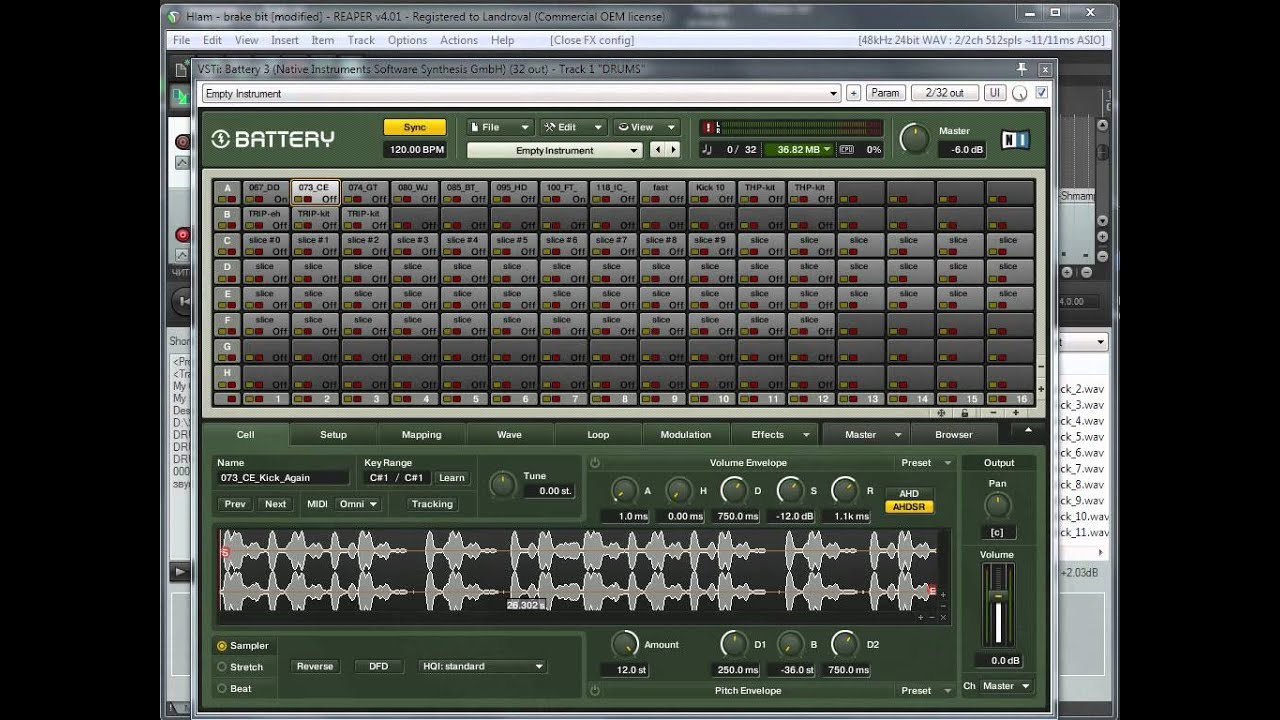This screenshot has height=720, width=1280.
Task: Collapse the edit pane with up arrow
Action: (x=1028, y=431)
